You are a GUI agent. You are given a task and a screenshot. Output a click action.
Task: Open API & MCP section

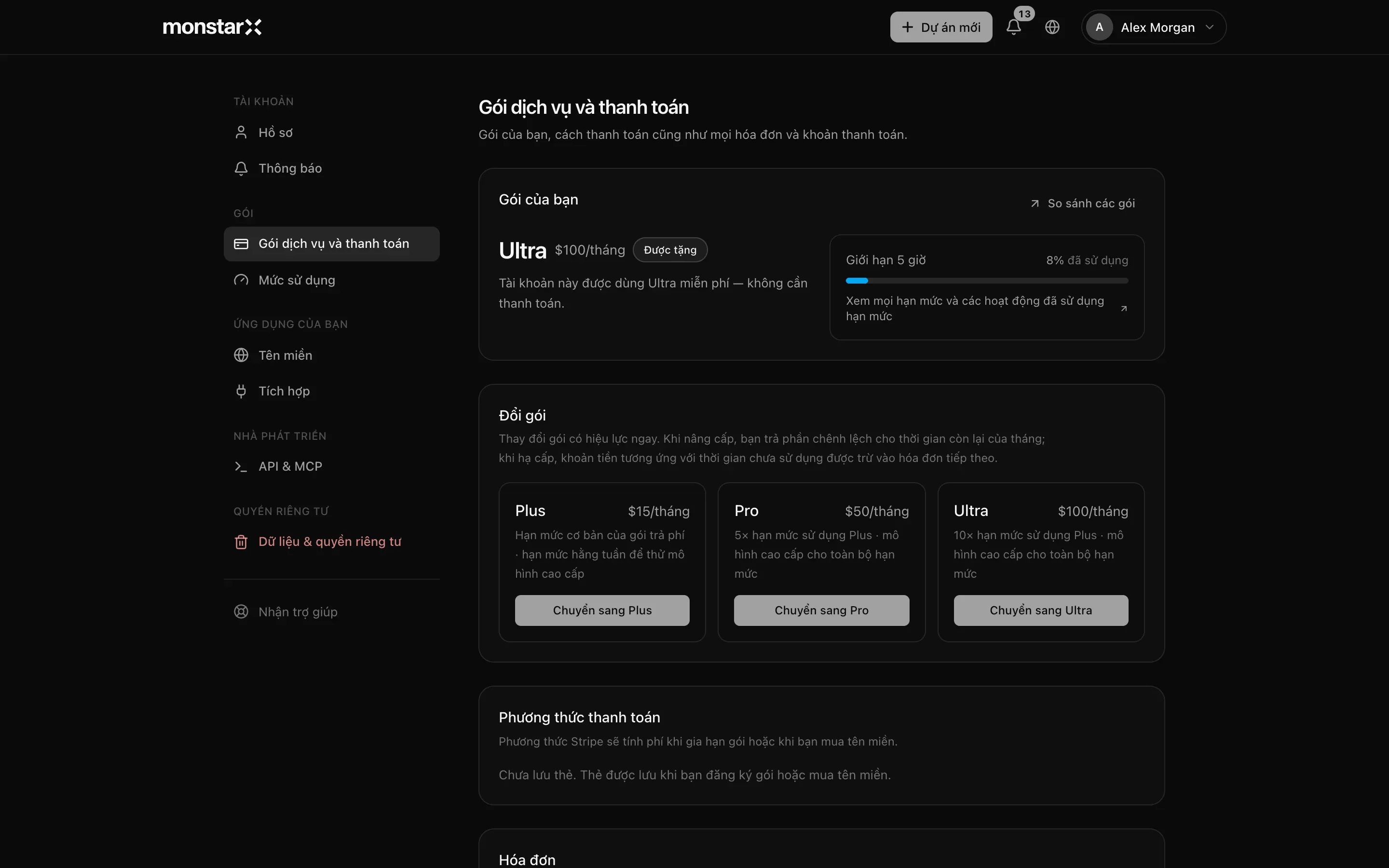(x=332, y=467)
